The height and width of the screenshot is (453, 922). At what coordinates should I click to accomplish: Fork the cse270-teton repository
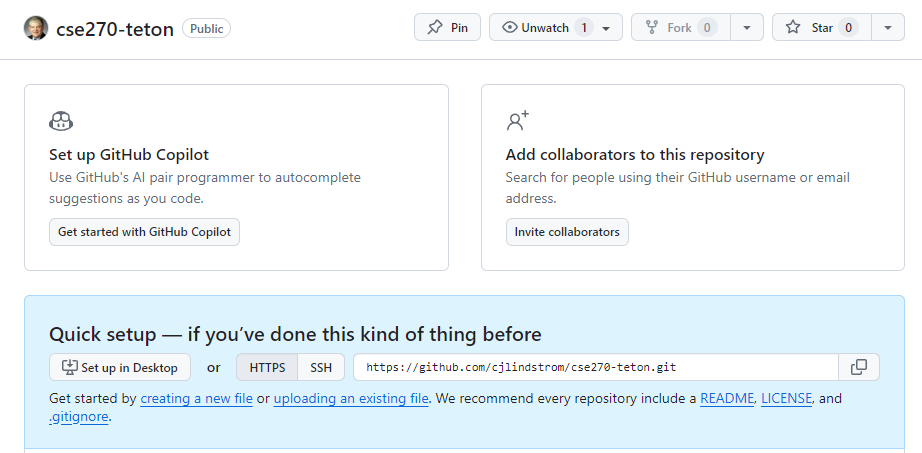click(680, 28)
